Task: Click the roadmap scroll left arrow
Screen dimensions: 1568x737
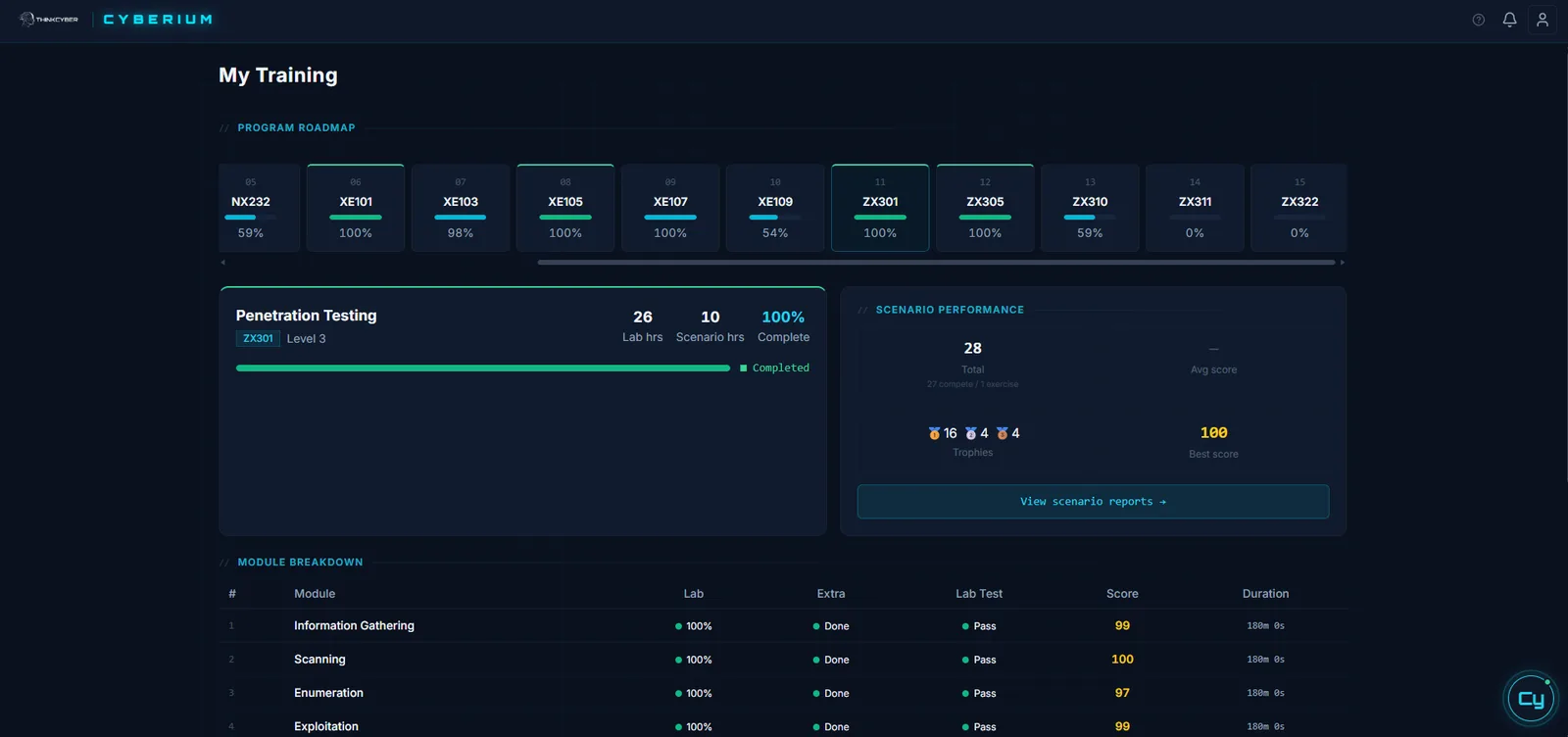Action: click(222, 263)
